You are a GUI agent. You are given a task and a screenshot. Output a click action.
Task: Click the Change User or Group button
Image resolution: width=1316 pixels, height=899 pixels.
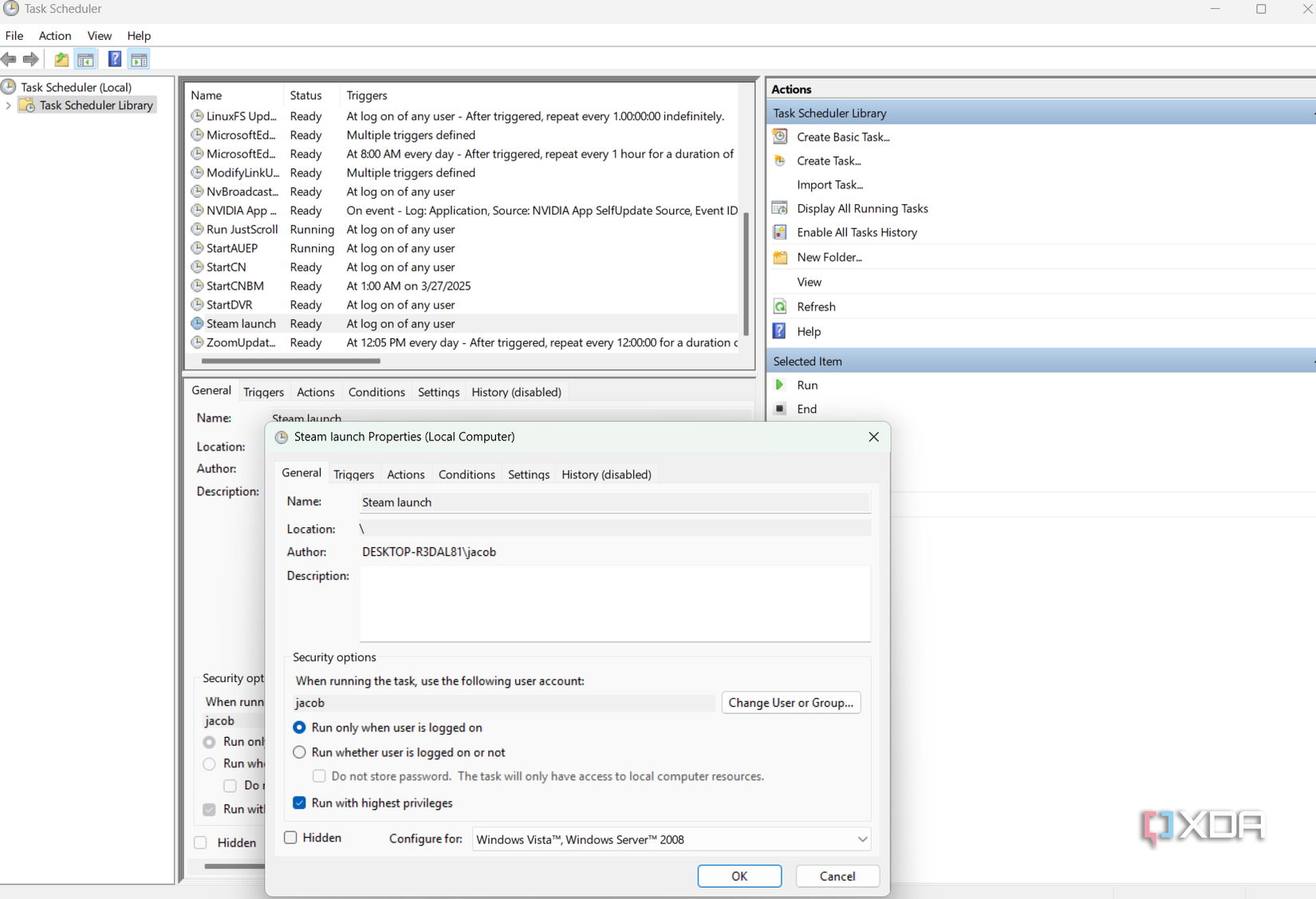tap(790, 703)
